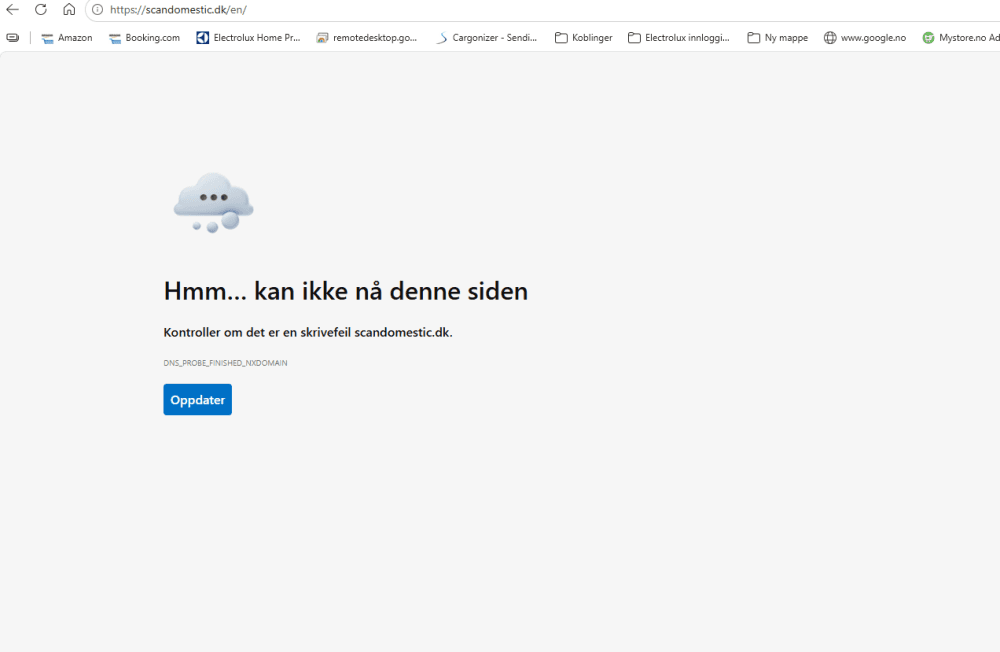This screenshot has height=652, width=1000.
Task: Open the www.google.no bookmark
Action: pos(865,38)
